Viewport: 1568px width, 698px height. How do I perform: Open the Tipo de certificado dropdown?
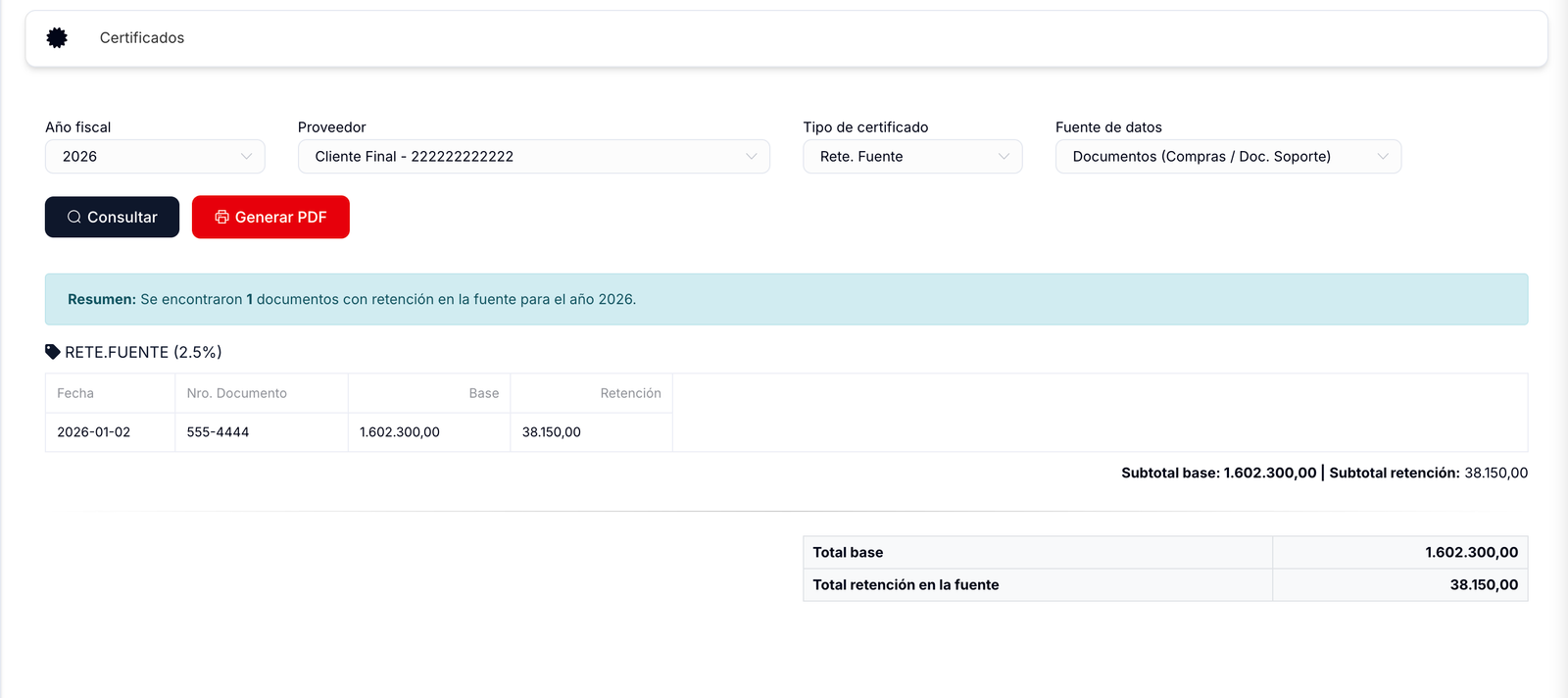912,157
